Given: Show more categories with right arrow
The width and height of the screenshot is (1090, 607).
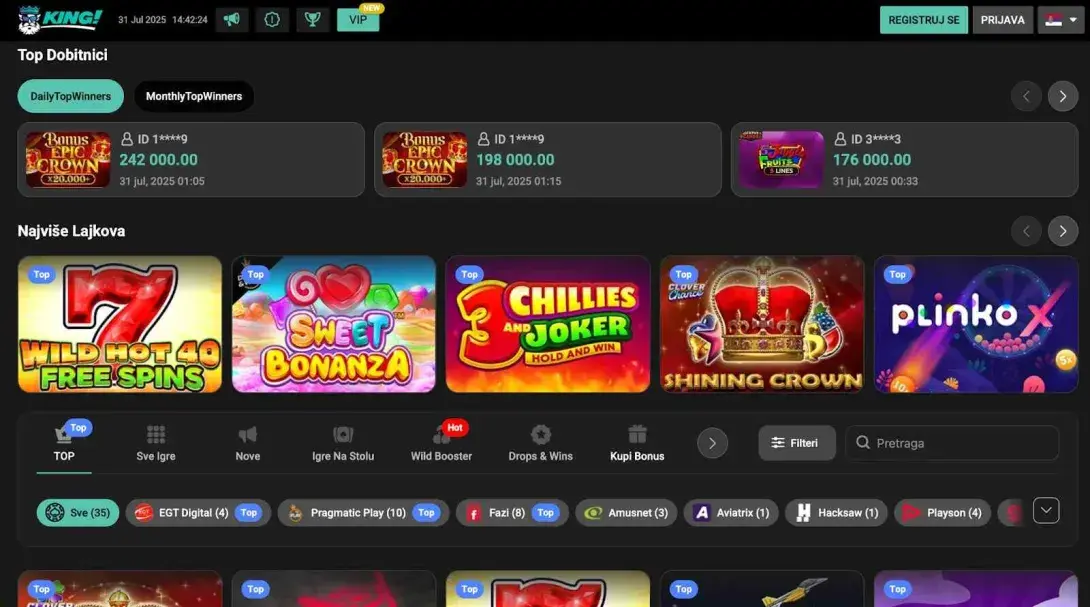Looking at the screenshot, I should point(712,443).
